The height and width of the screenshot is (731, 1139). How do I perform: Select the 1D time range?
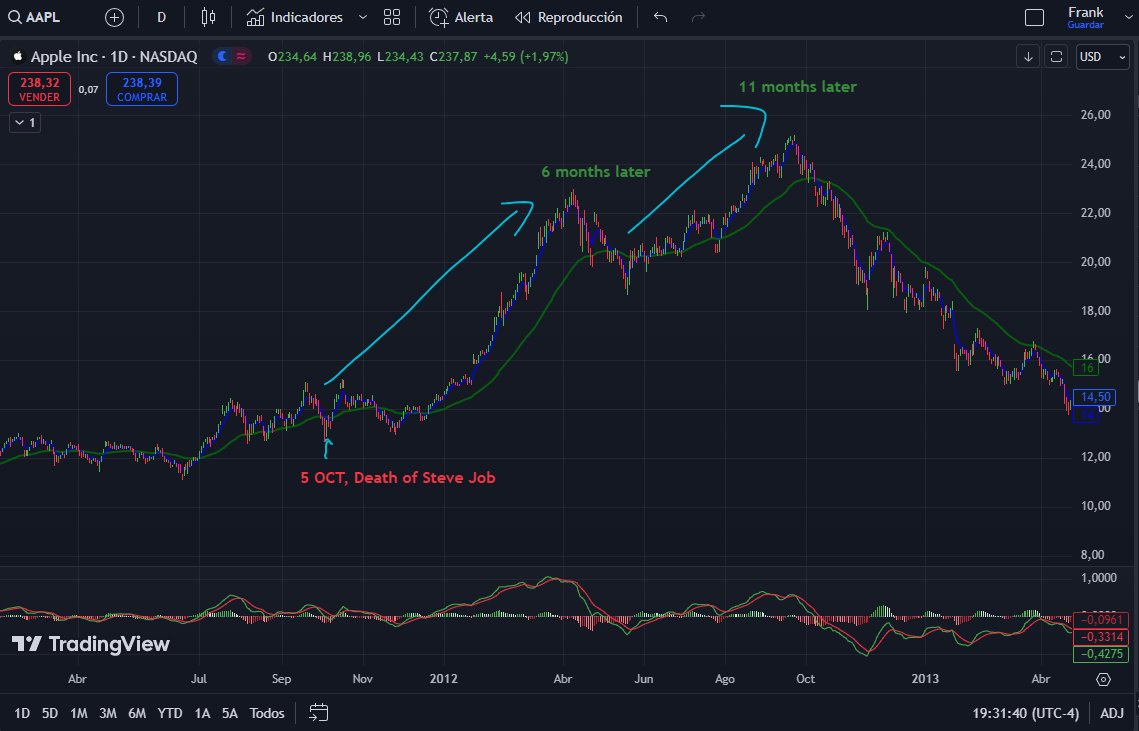coord(23,713)
